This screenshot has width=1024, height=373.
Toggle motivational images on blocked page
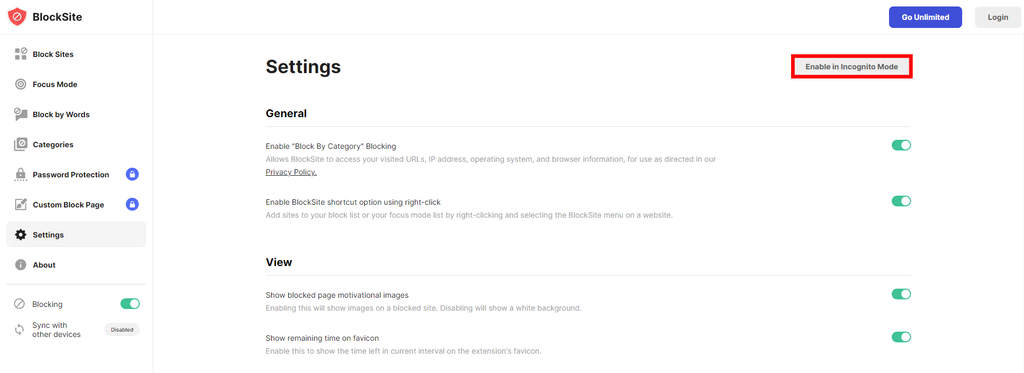click(901, 294)
